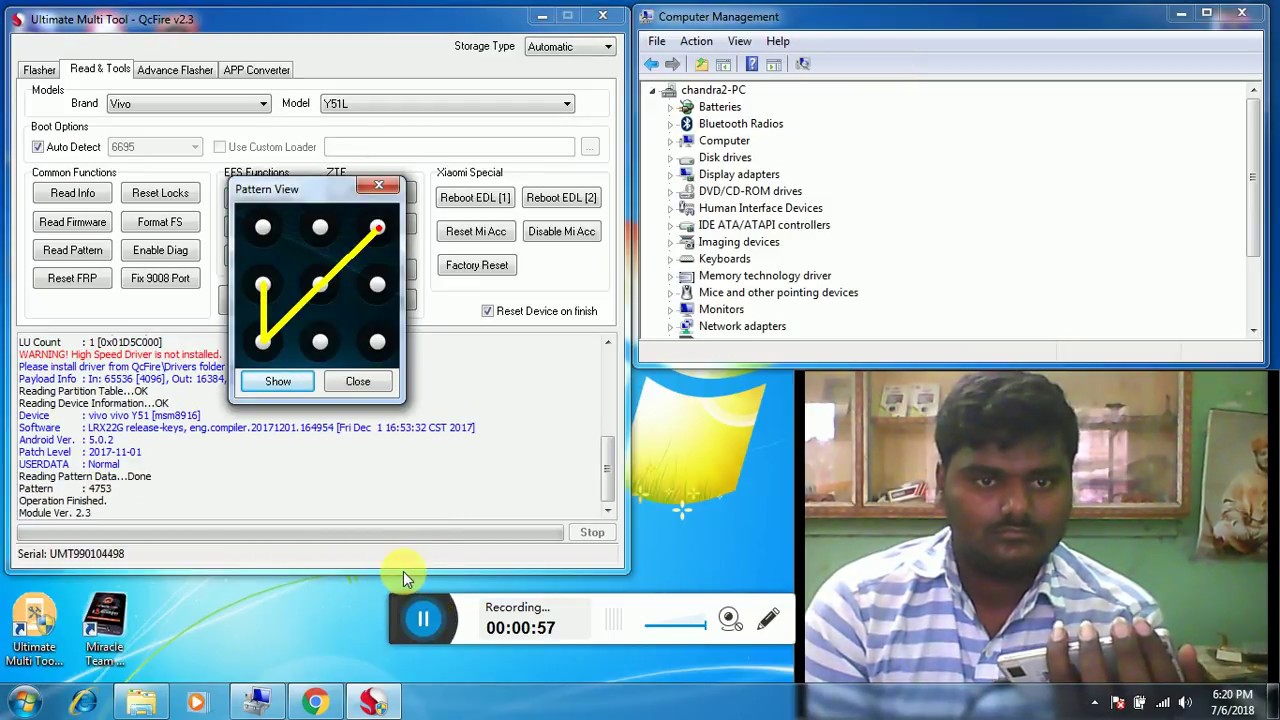
Task: Click Back arrow in Computer Management toolbar
Action: point(651,64)
